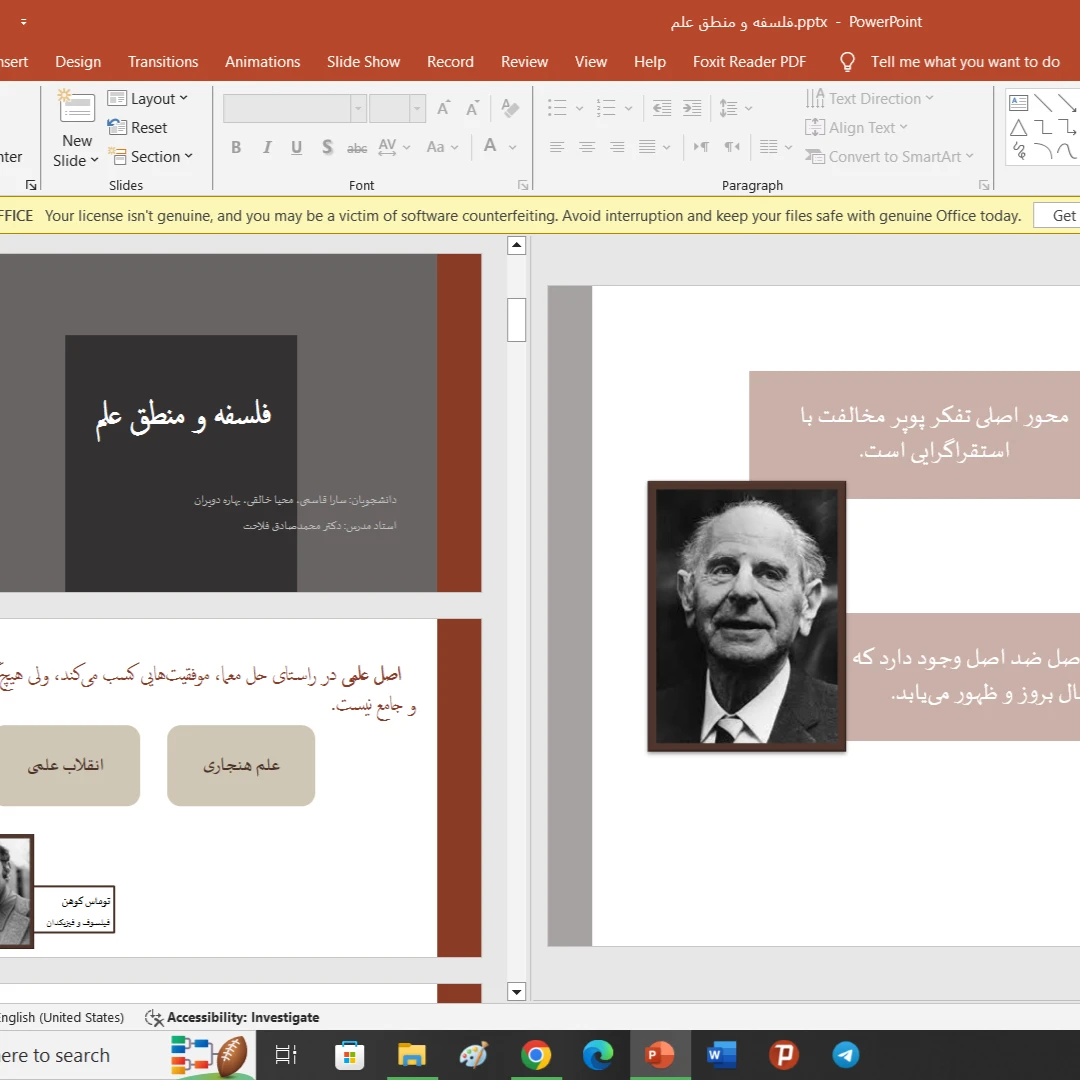Viewport: 1080px width, 1080px height.
Task: Open Accessibility: Investigate in status bar
Action: click(x=232, y=1017)
